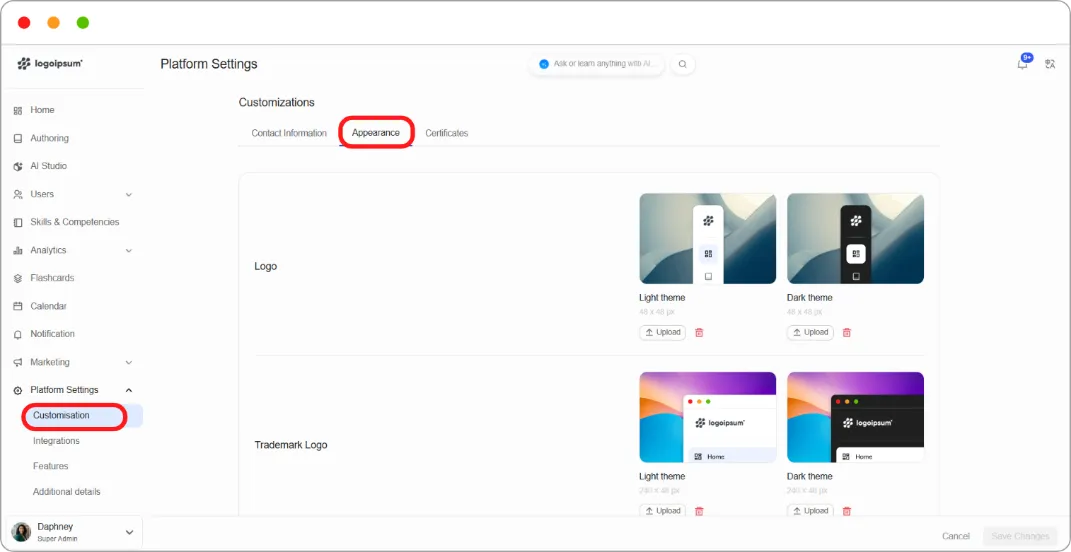
Task: Select the Appearance tab
Action: [x=376, y=133]
